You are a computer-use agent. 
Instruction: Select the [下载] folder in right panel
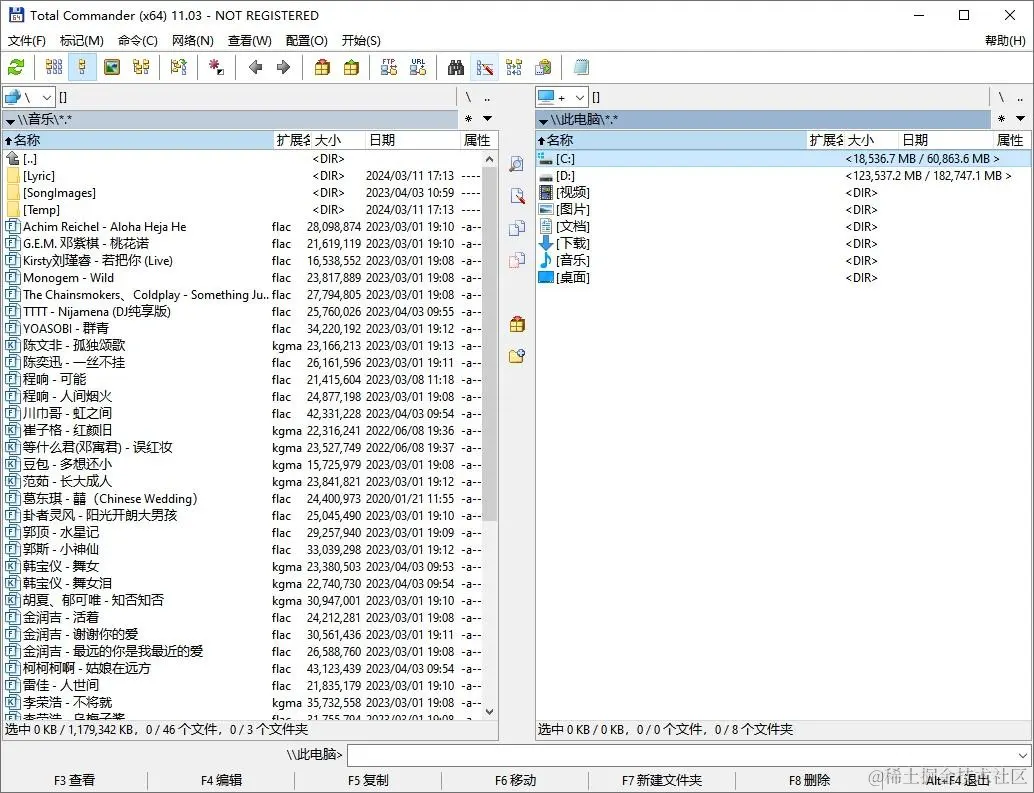coord(783,244)
